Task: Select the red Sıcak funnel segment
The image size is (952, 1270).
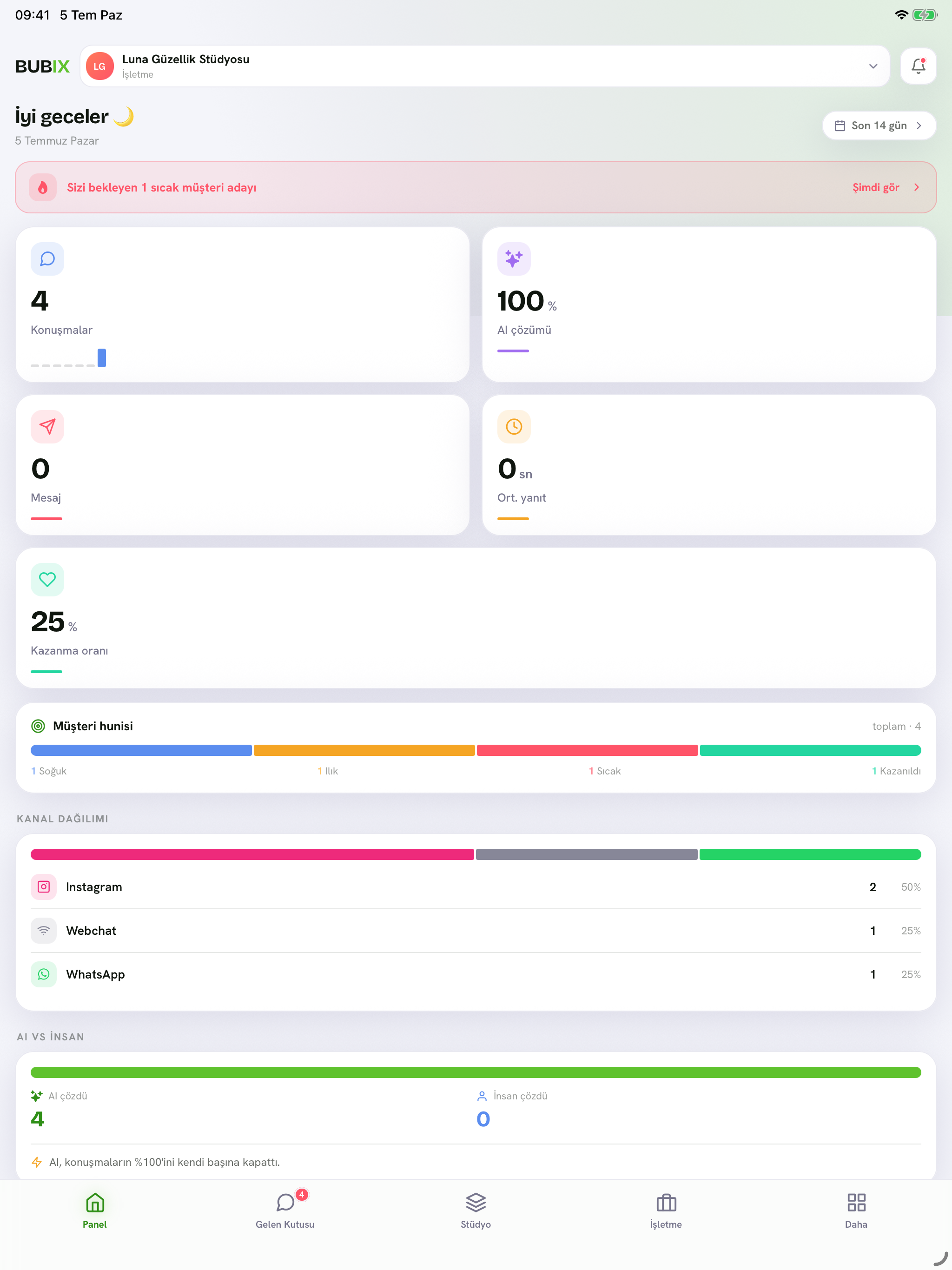Action: tap(587, 750)
